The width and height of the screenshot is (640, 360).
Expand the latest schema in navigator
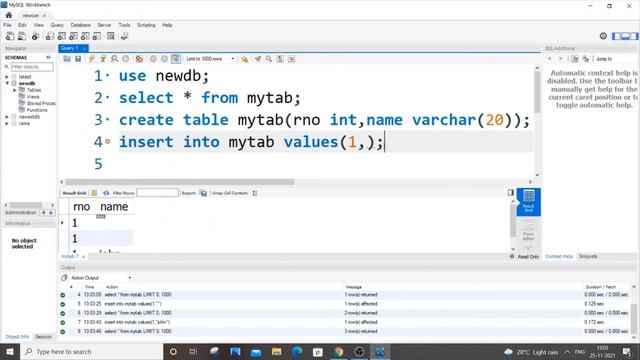point(7,77)
